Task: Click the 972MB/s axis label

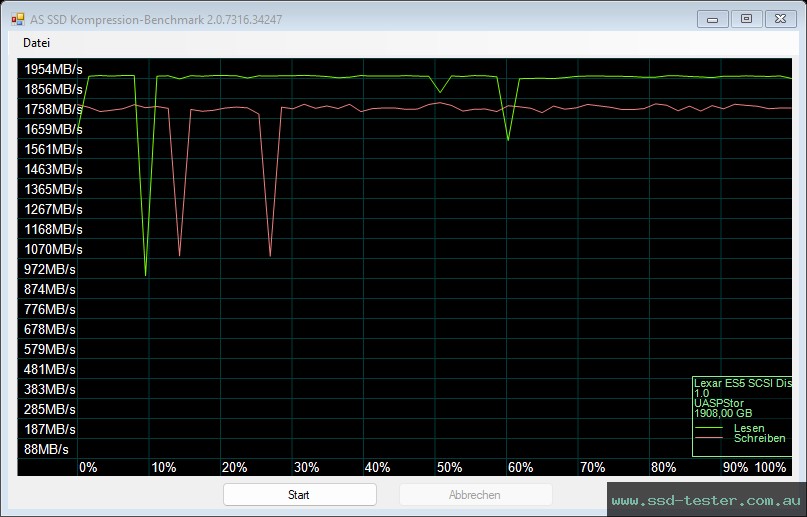Action: click(49, 270)
